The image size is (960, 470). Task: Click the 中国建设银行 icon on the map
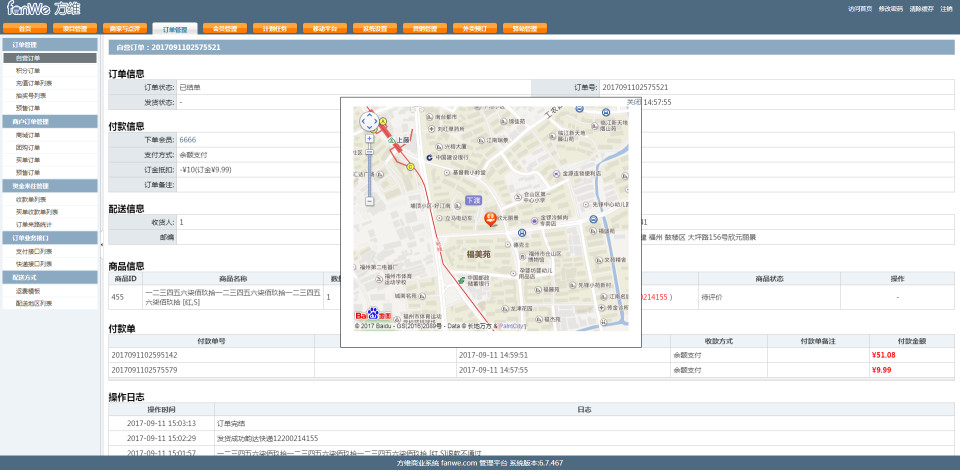pyautogui.click(x=426, y=157)
